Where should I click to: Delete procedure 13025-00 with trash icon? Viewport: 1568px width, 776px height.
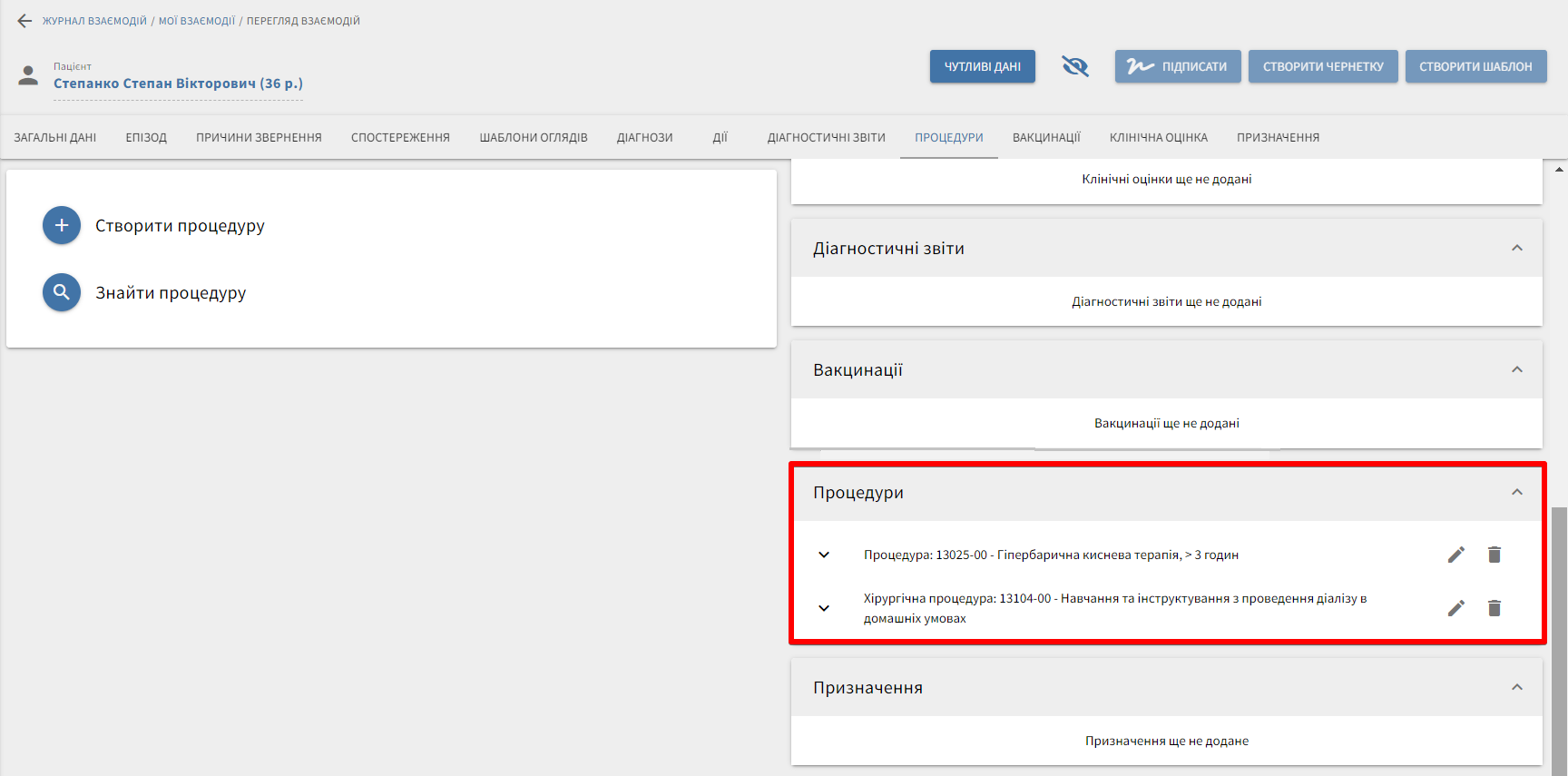(1494, 555)
